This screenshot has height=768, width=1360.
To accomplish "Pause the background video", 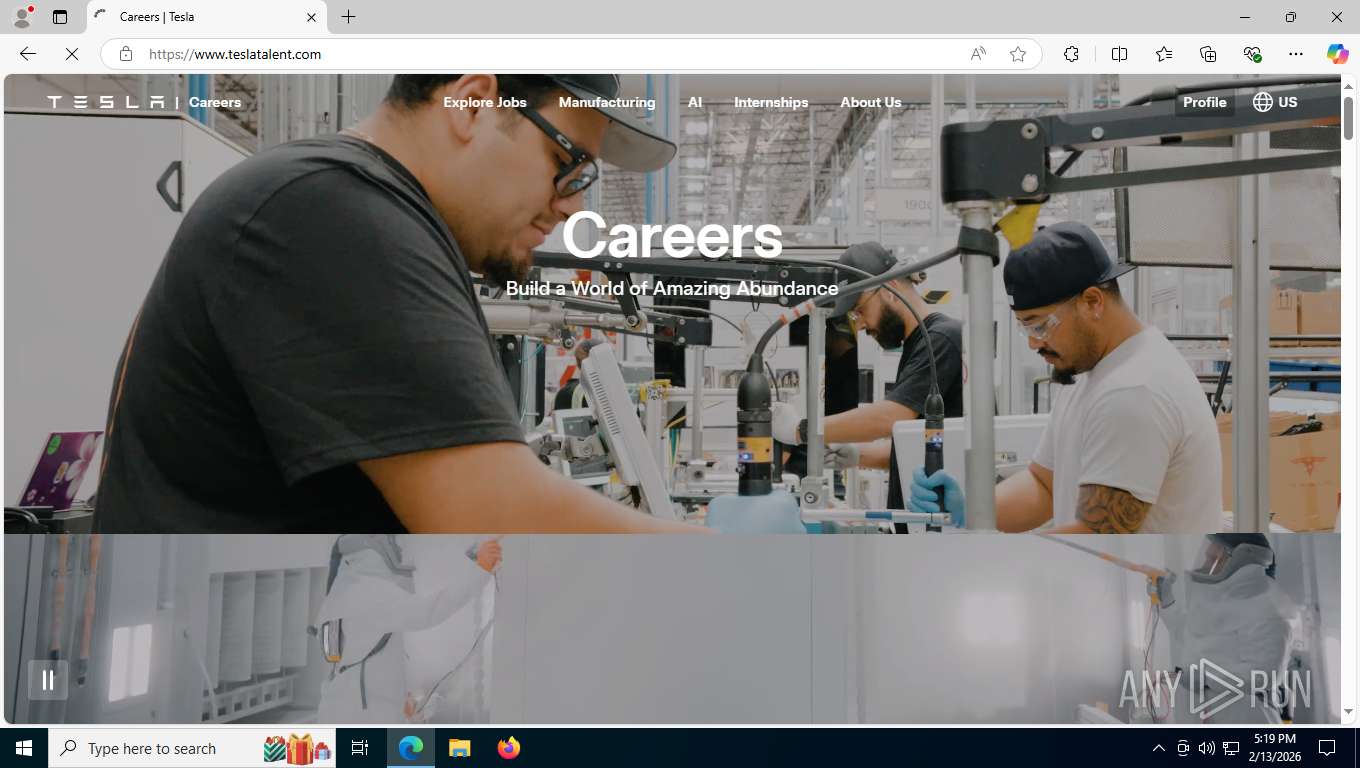I will (x=47, y=680).
